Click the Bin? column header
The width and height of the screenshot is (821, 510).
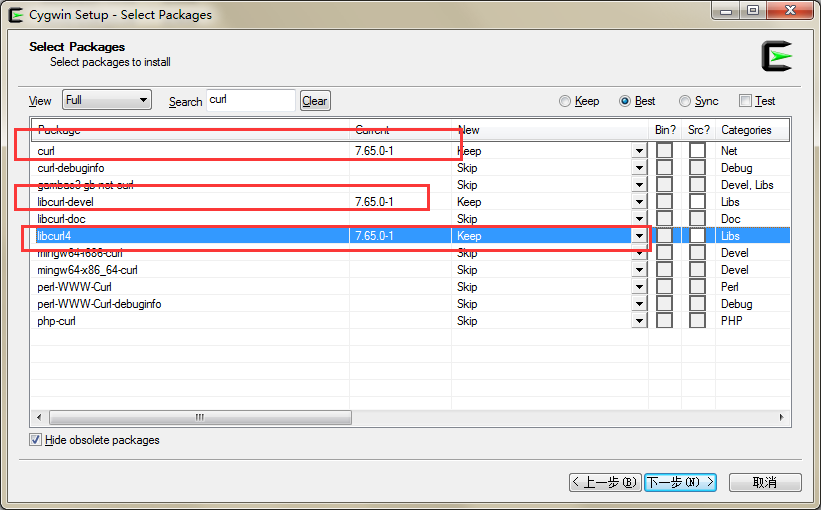point(665,130)
